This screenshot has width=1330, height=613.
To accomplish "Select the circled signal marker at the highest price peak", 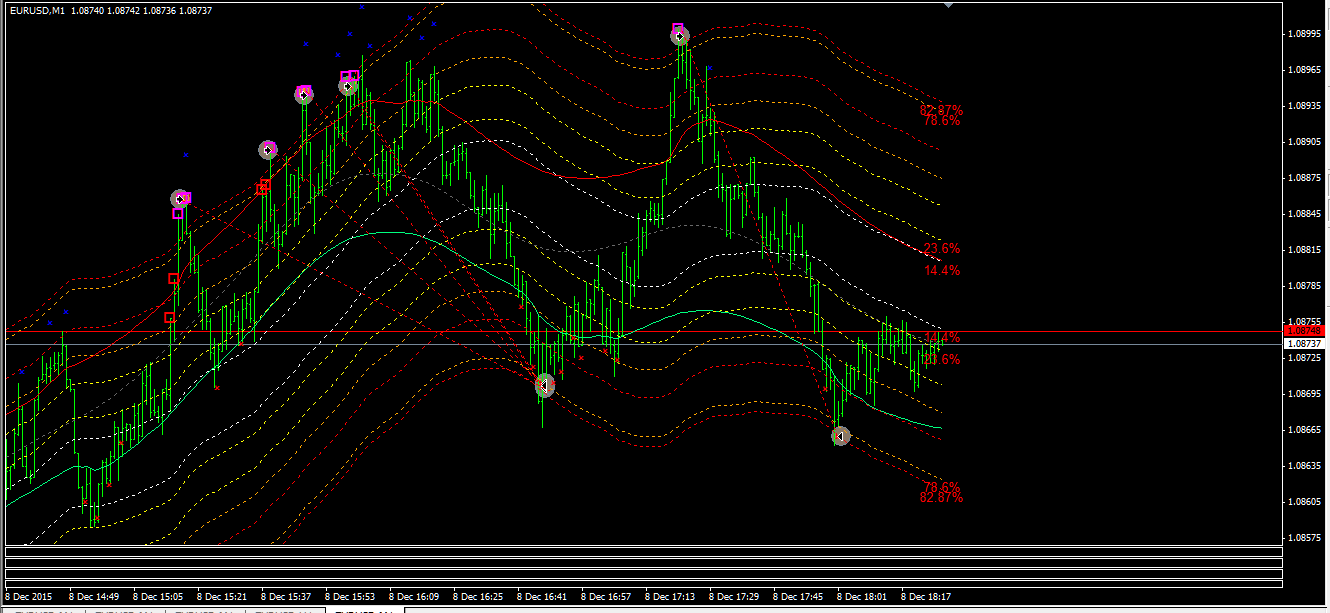I will 679,36.
